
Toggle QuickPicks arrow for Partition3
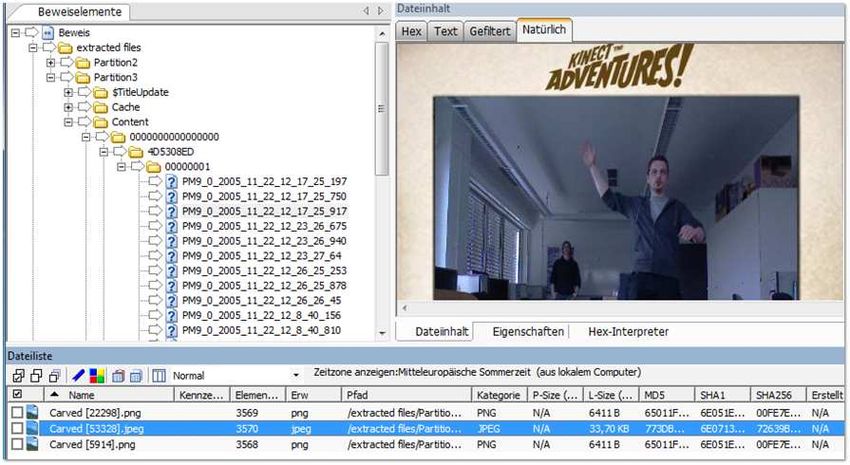[x=67, y=77]
